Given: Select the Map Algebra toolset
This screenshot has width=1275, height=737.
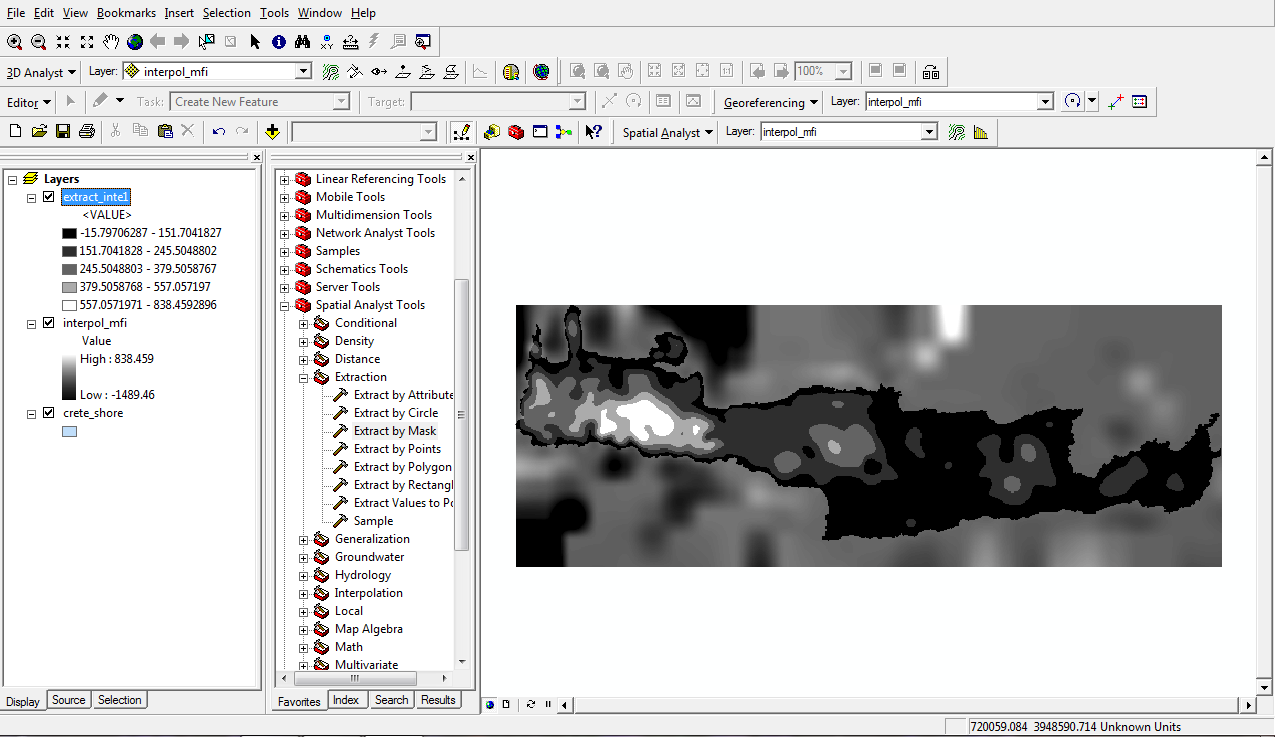Looking at the screenshot, I should click(x=368, y=629).
